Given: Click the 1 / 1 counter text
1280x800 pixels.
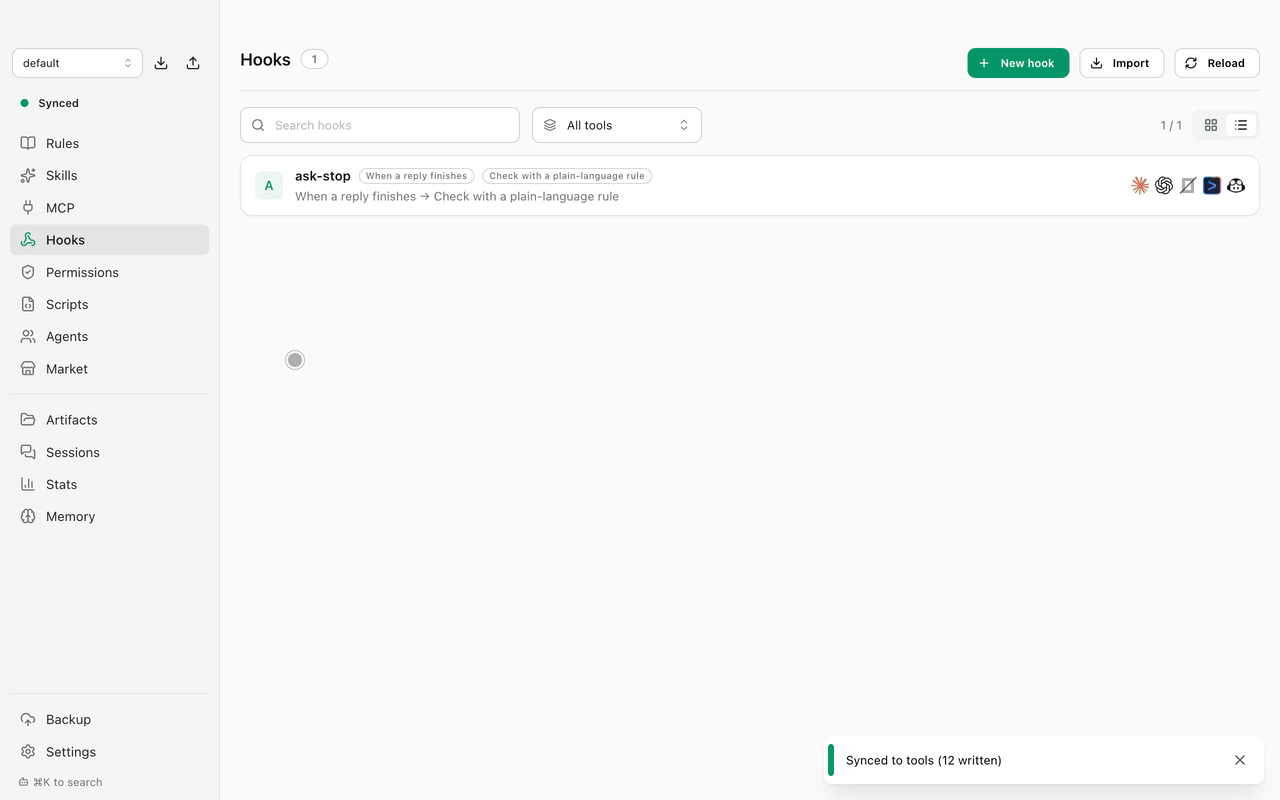Looking at the screenshot, I should 1171,125.
